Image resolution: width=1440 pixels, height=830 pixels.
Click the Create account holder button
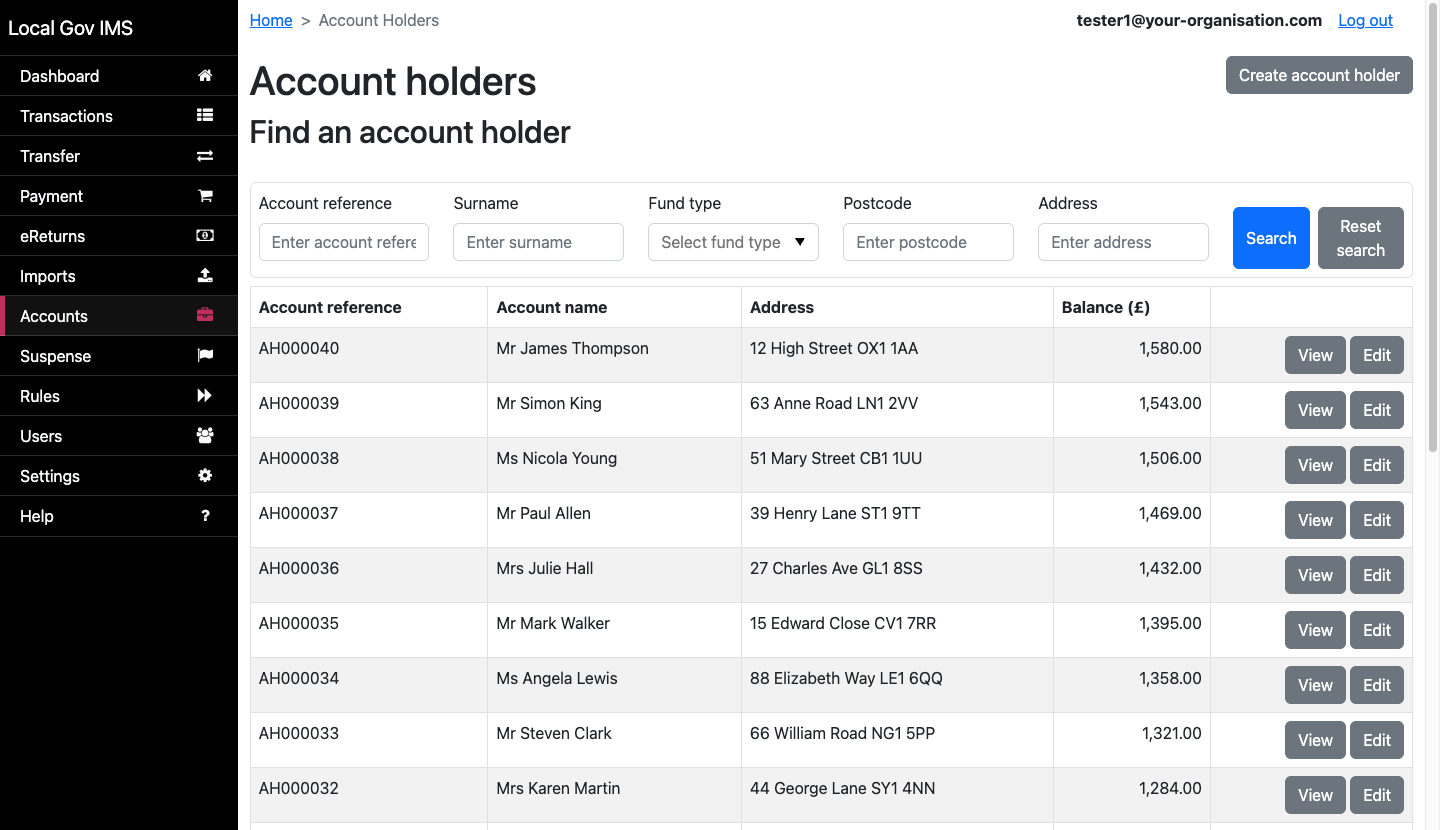tap(1319, 75)
